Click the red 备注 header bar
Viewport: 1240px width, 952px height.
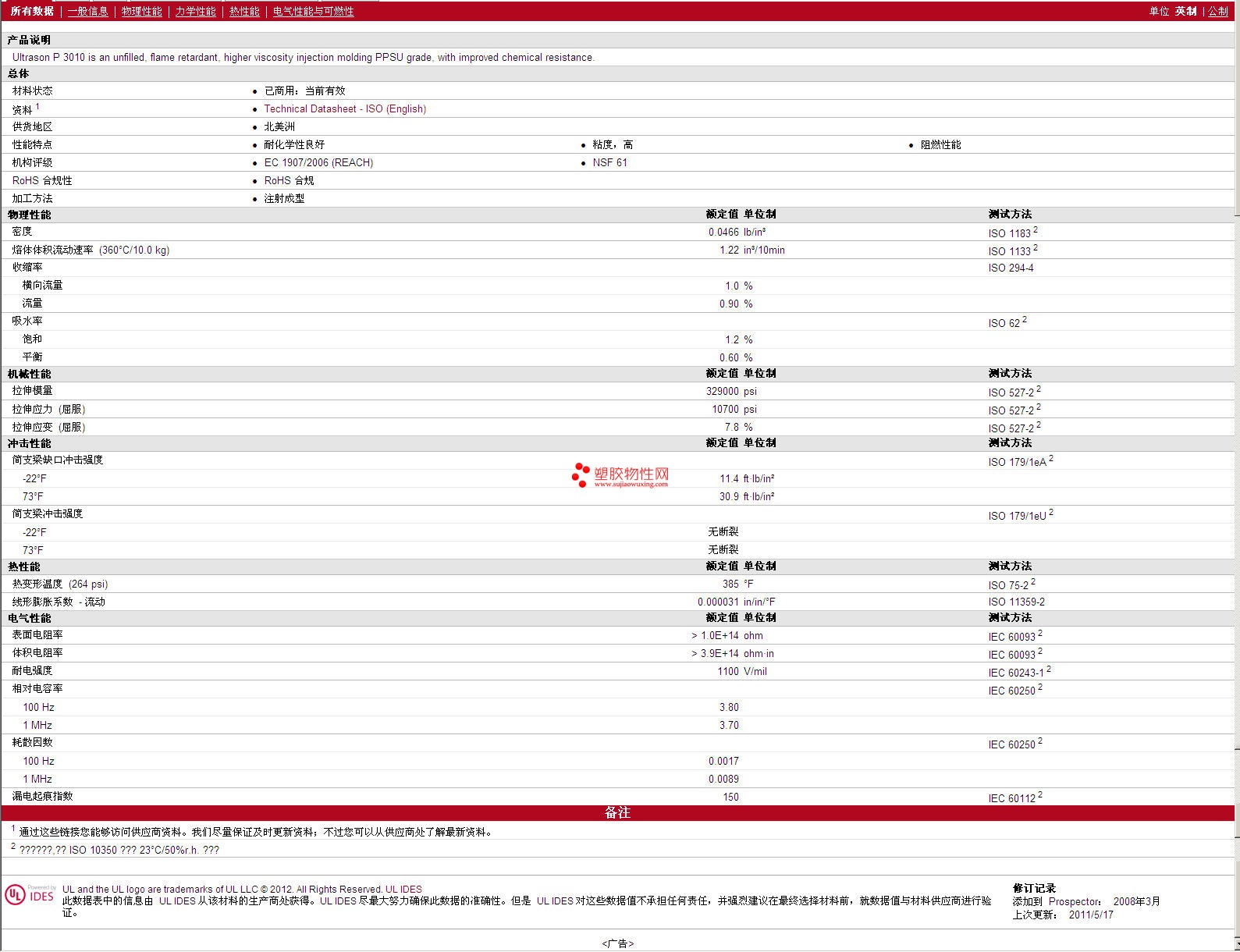click(x=617, y=812)
